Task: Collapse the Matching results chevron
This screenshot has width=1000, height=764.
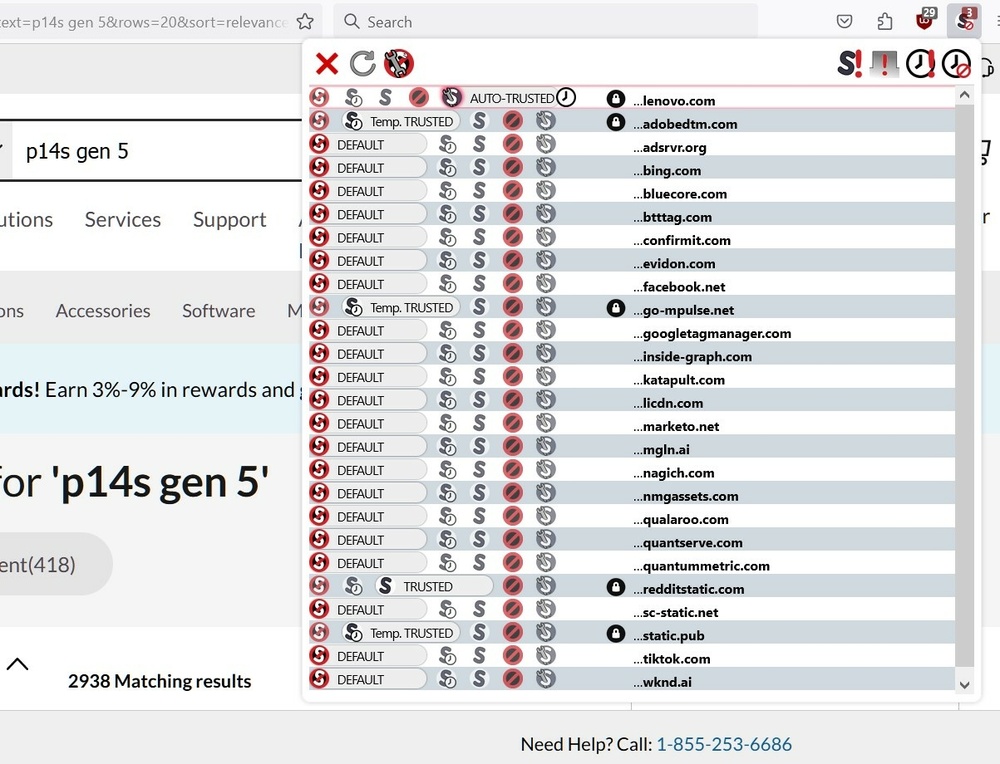Action: (x=18, y=664)
